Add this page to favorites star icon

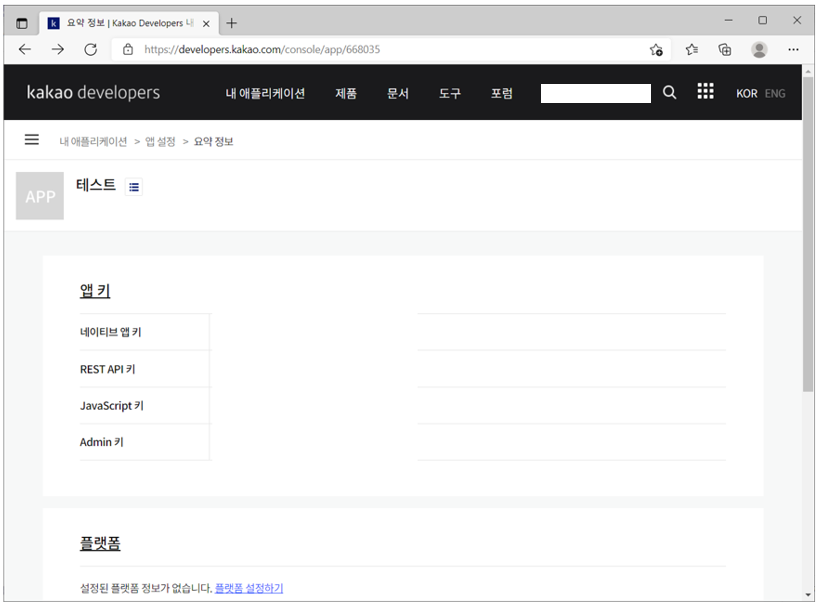click(656, 50)
